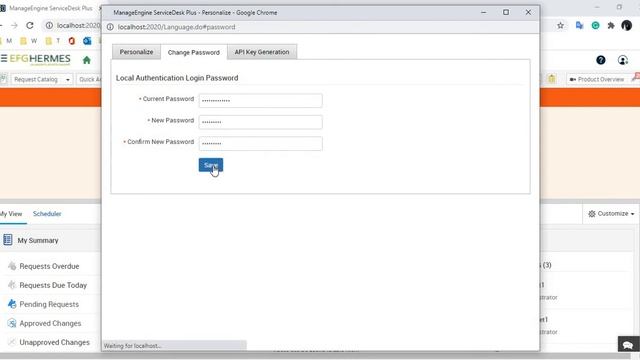The width and height of the screenshot is (640, 360).
Task: Switch to the Scheduler tab
Action: [x=47, y=213]
